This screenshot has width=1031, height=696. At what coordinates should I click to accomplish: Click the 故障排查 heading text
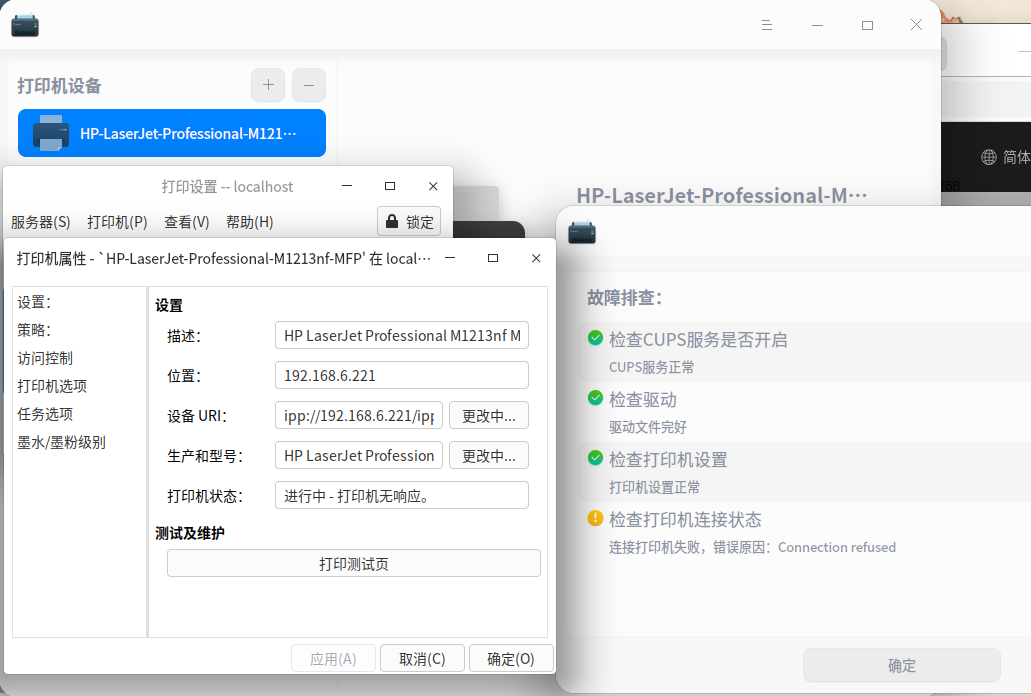point(624,298)
